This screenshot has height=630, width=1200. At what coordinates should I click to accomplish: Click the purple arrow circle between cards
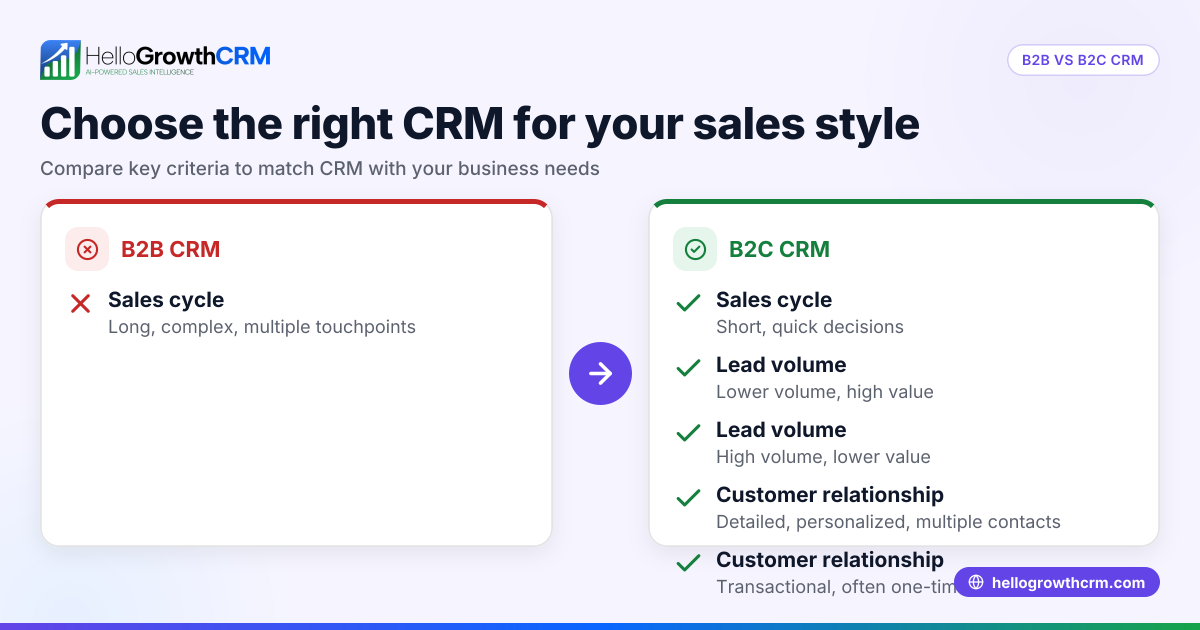pyautogui.click(x=600, y=373)
